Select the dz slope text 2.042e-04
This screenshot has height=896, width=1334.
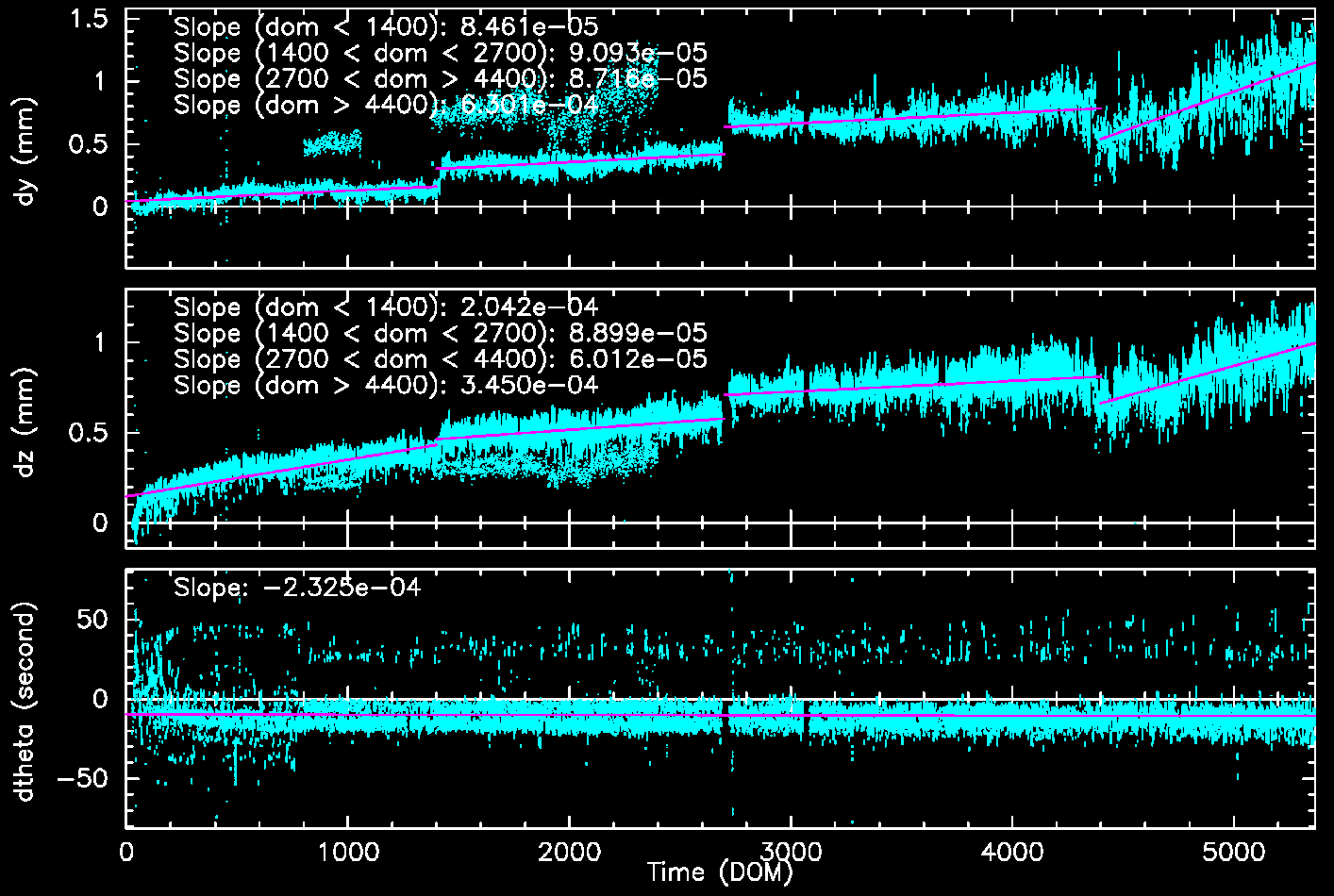click(529, 307)
